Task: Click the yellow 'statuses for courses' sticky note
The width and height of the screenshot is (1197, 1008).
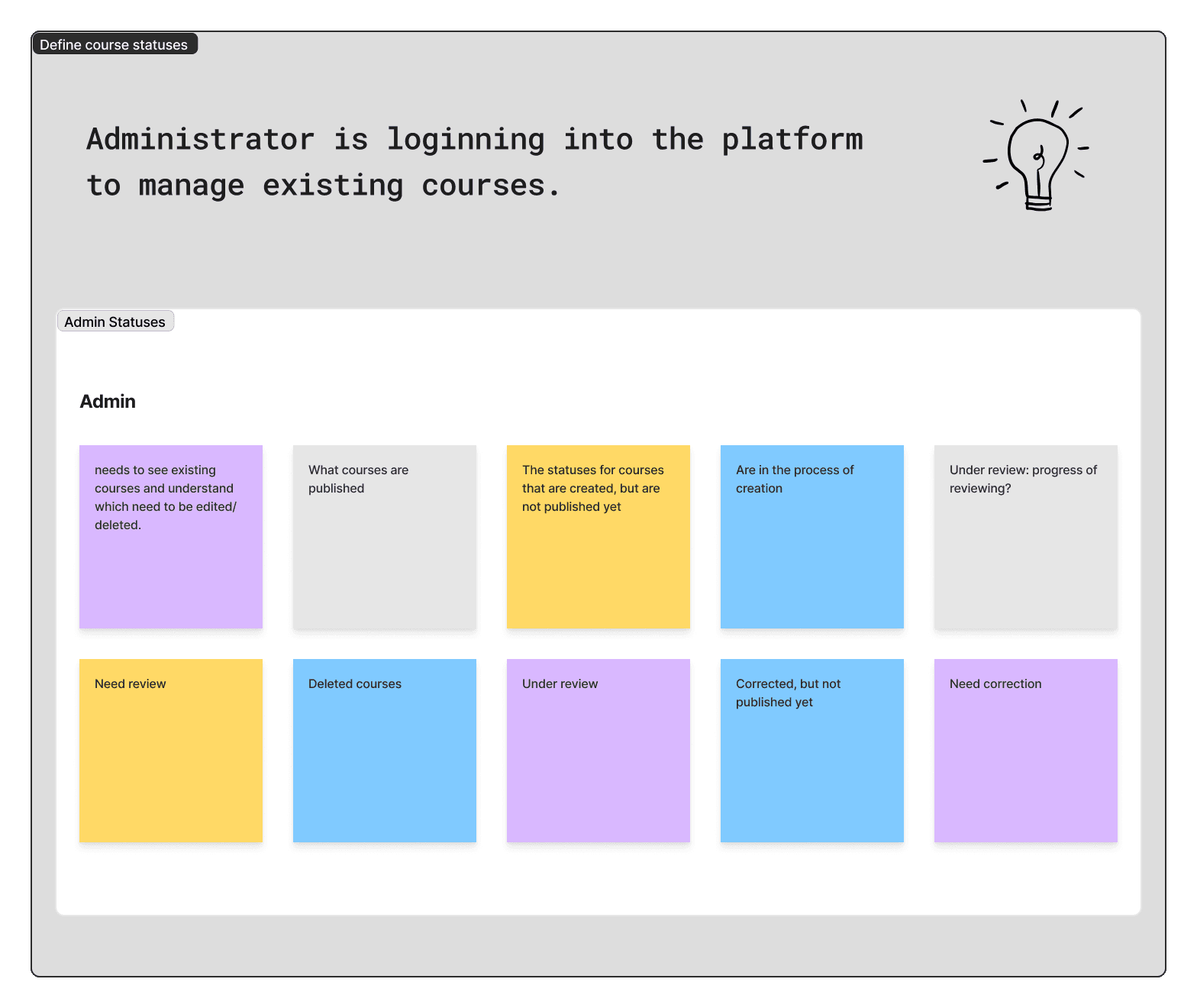Action: (x=598, y=537)
